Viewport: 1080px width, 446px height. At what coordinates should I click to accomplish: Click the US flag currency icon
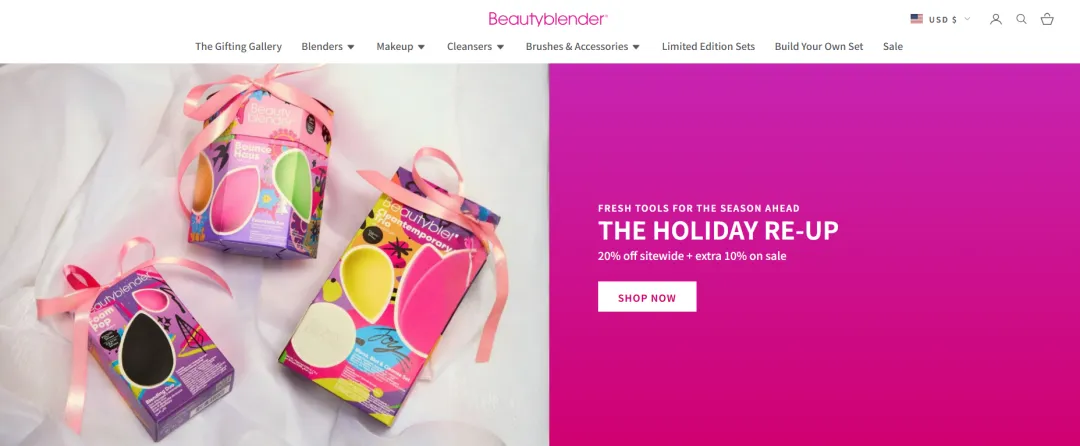[x=916, y=19]
